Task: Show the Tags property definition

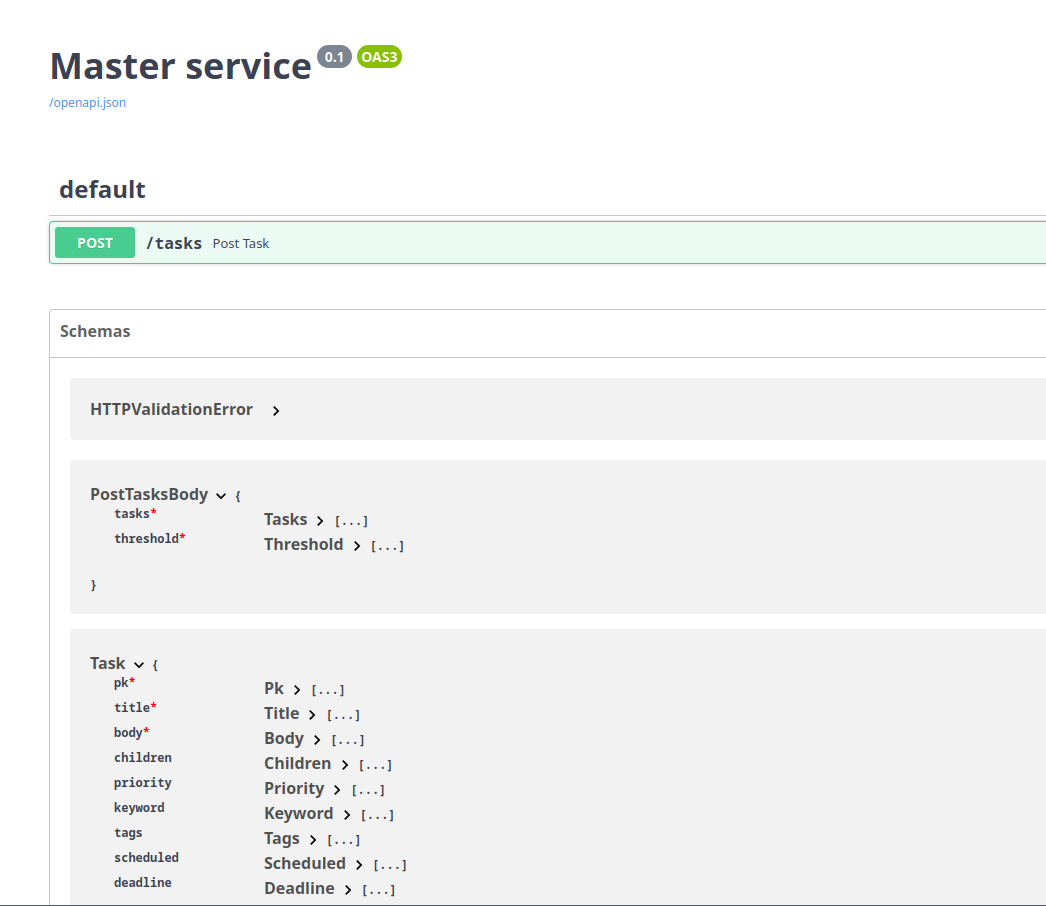Action: pyautogui.click(x=312, y=839)
